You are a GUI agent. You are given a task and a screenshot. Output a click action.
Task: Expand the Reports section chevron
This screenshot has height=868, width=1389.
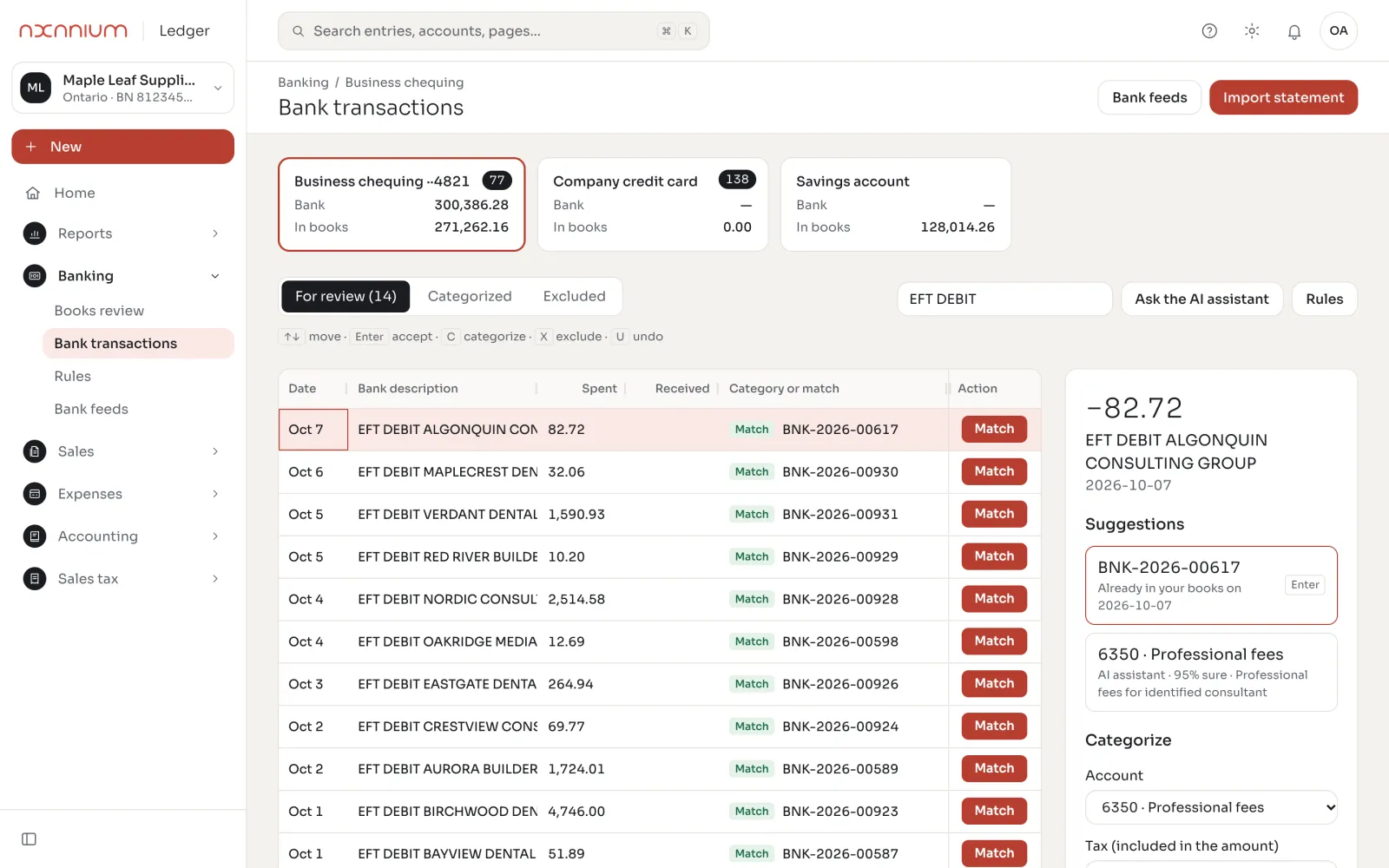[x=215, y=233]
